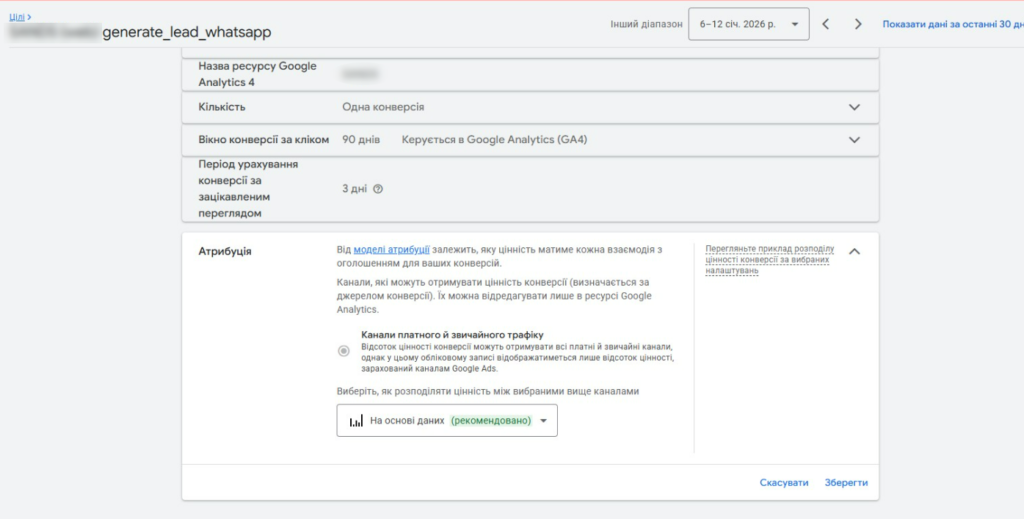Click 'Показати дані за останні 30 дн' link

coord(952,24)
